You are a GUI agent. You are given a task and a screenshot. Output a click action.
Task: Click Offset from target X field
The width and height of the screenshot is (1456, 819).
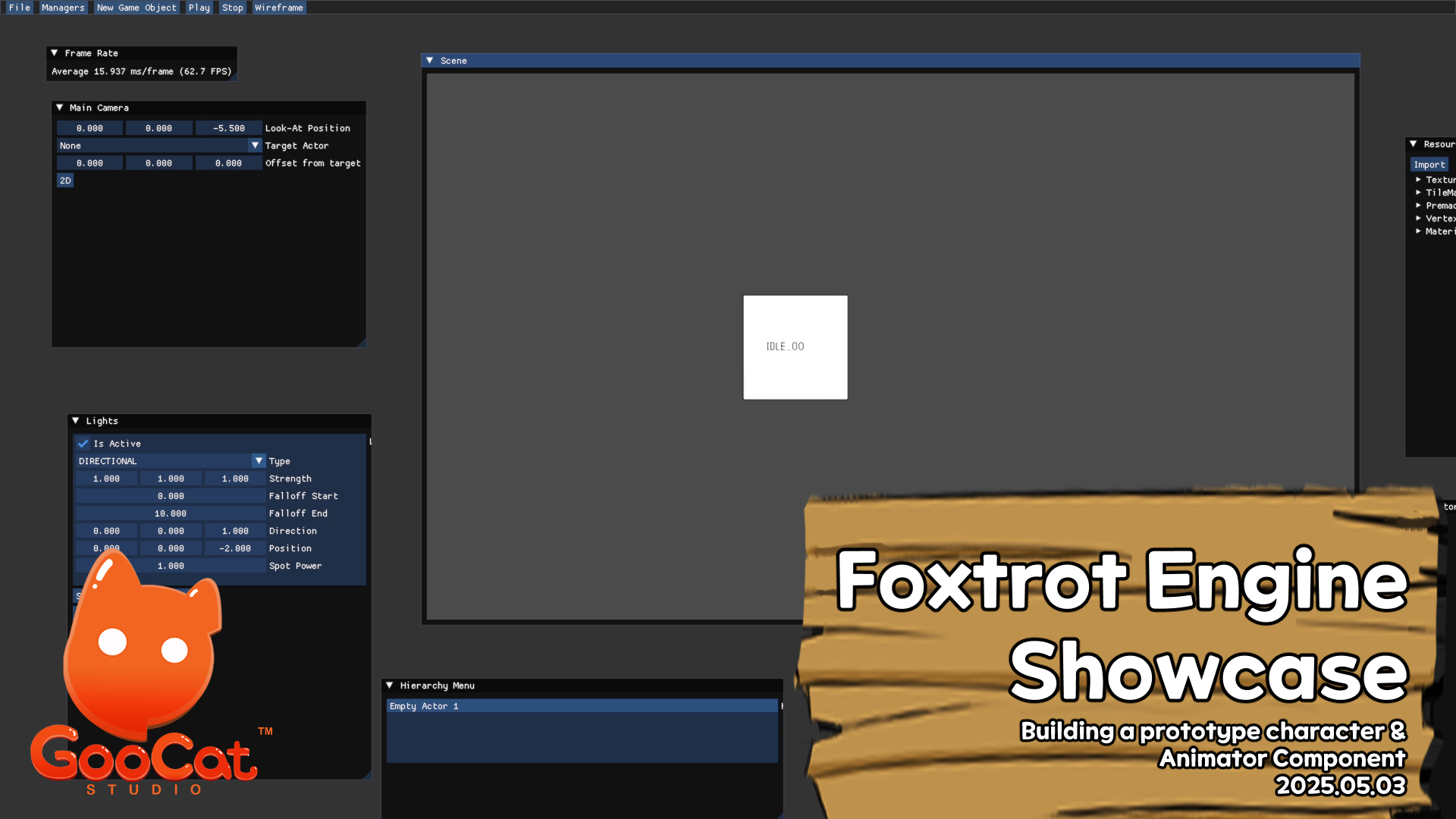point(89,163)
